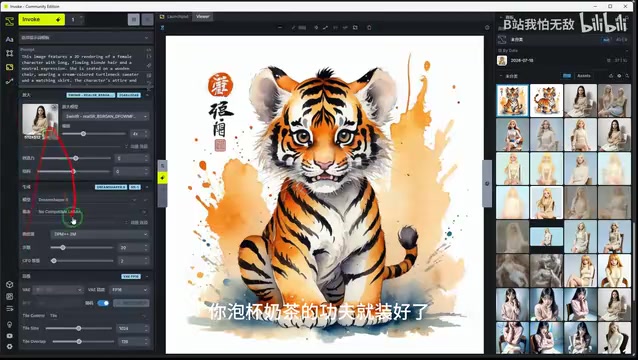Open the workflows tab icon in sidebar
This screenshot has width=638, height=360.
point(9,81)
